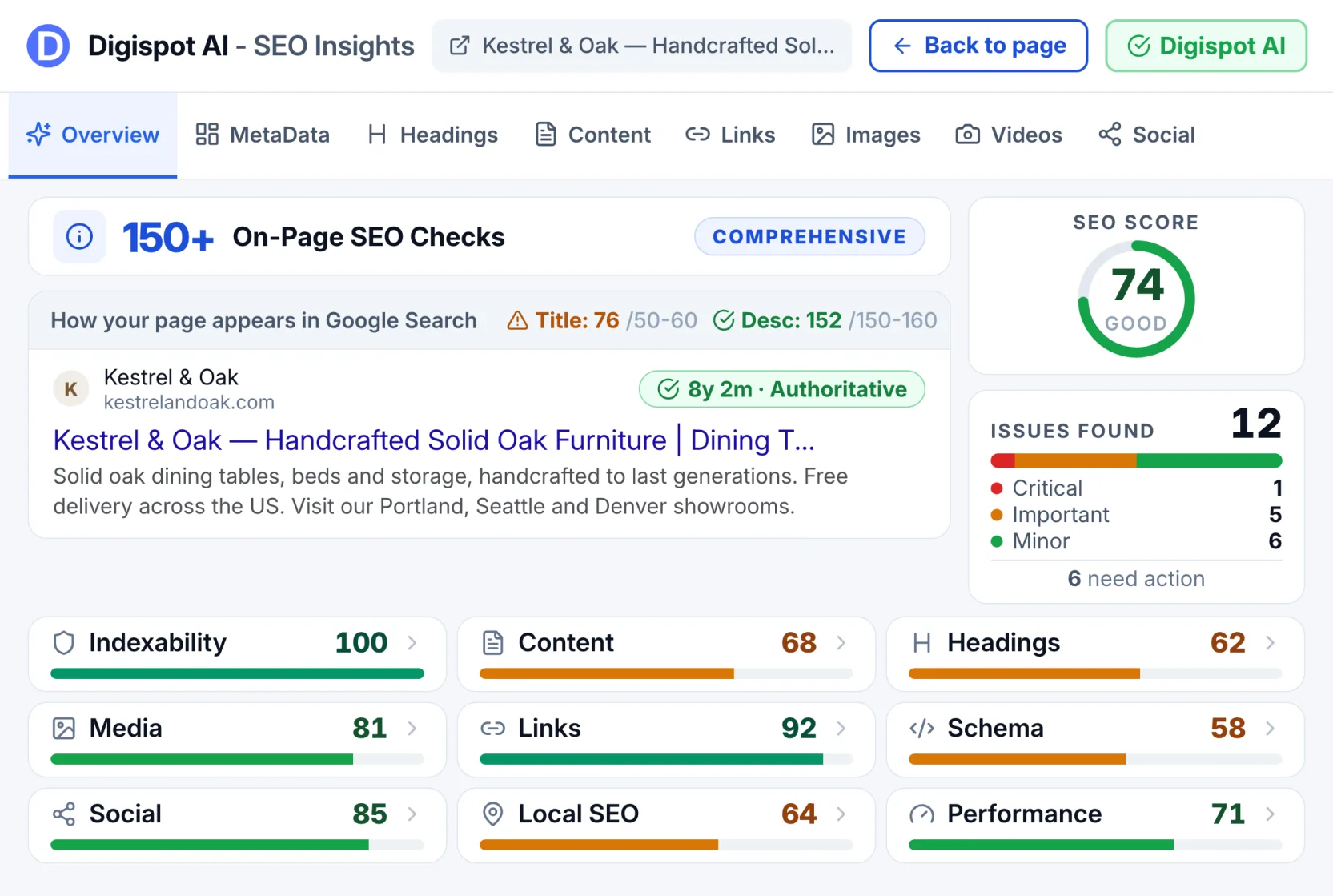1333x896 pixels.
Task: Click the Local SEO map pin icon
Action: [x=493, y=814]
